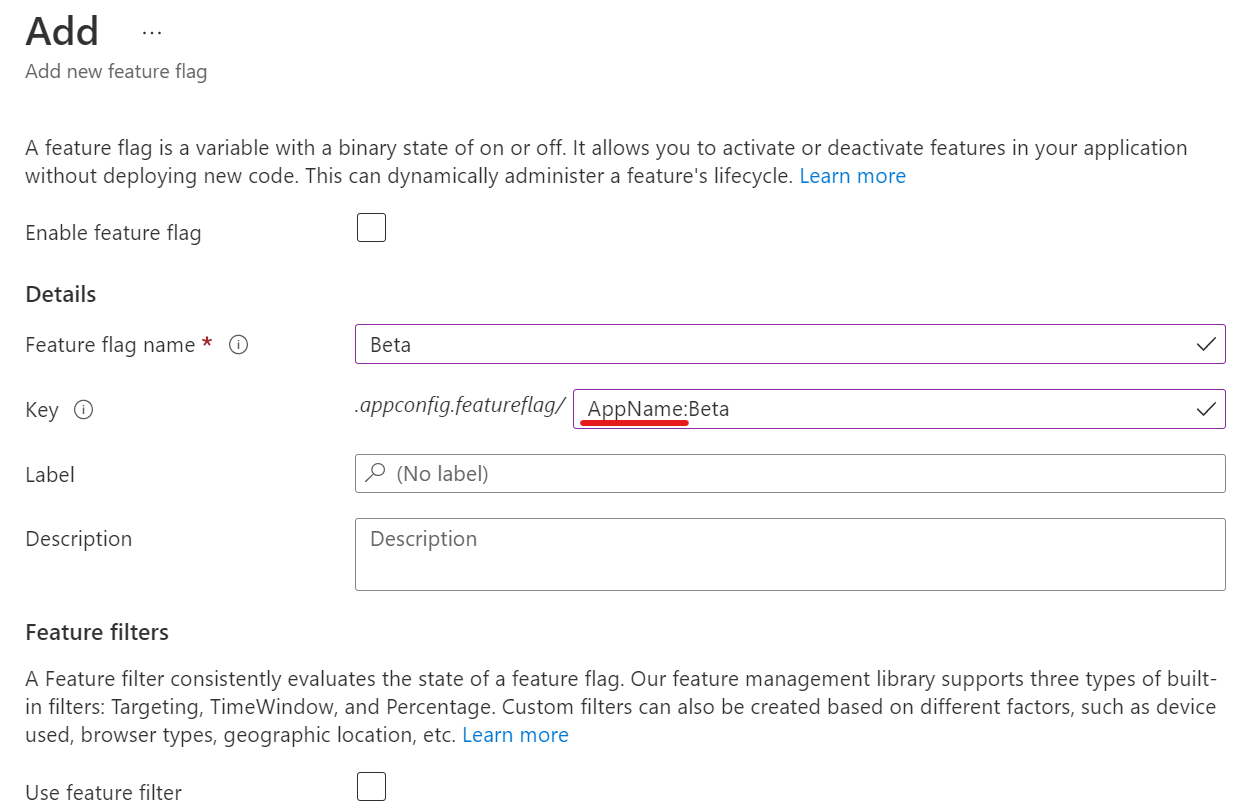Click the Add page title

[x=60, y=31]
